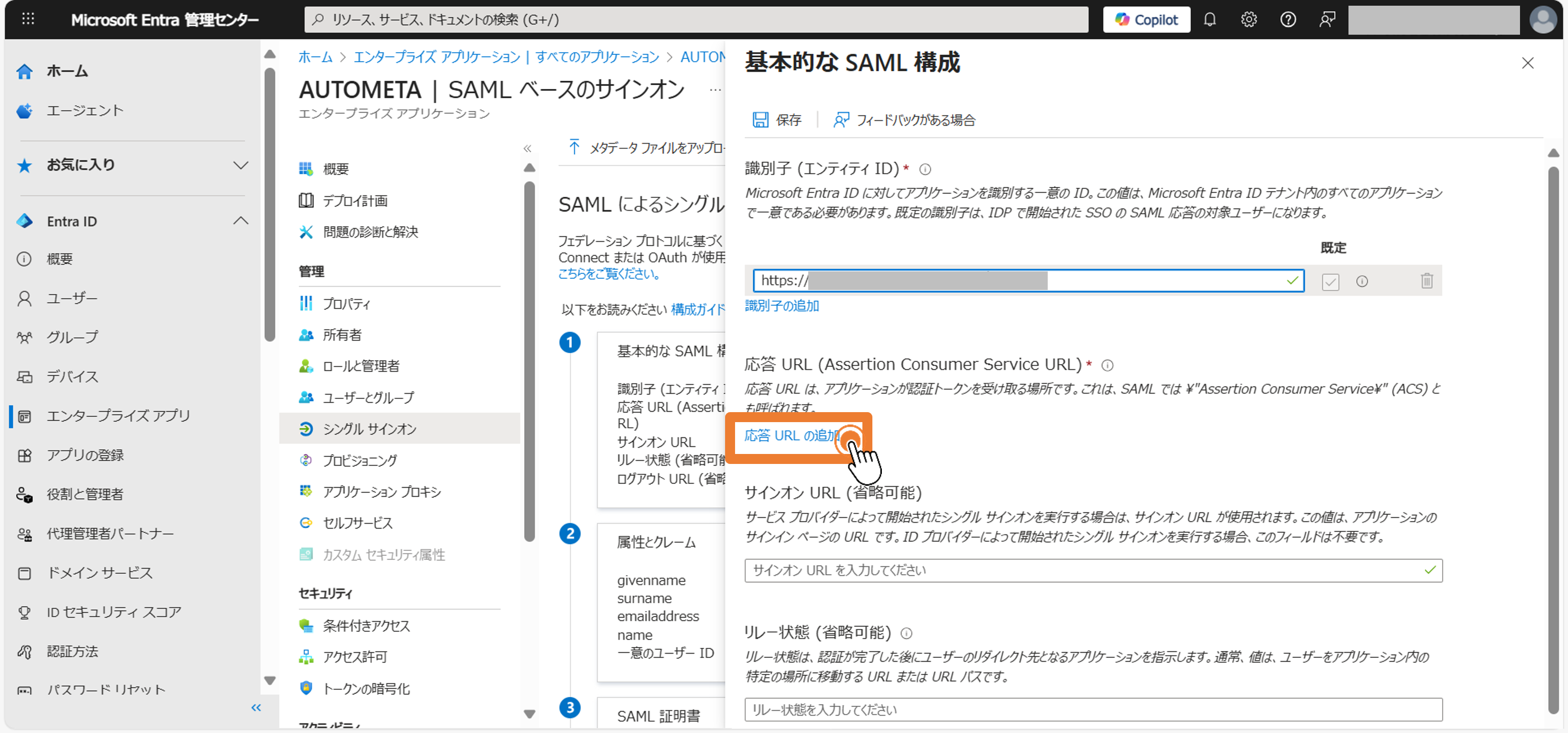This screenshot has width=1568, height=733.
Task: Click the サインオン URL input field
Action: pyautogui.click(x=1093, y=570)
